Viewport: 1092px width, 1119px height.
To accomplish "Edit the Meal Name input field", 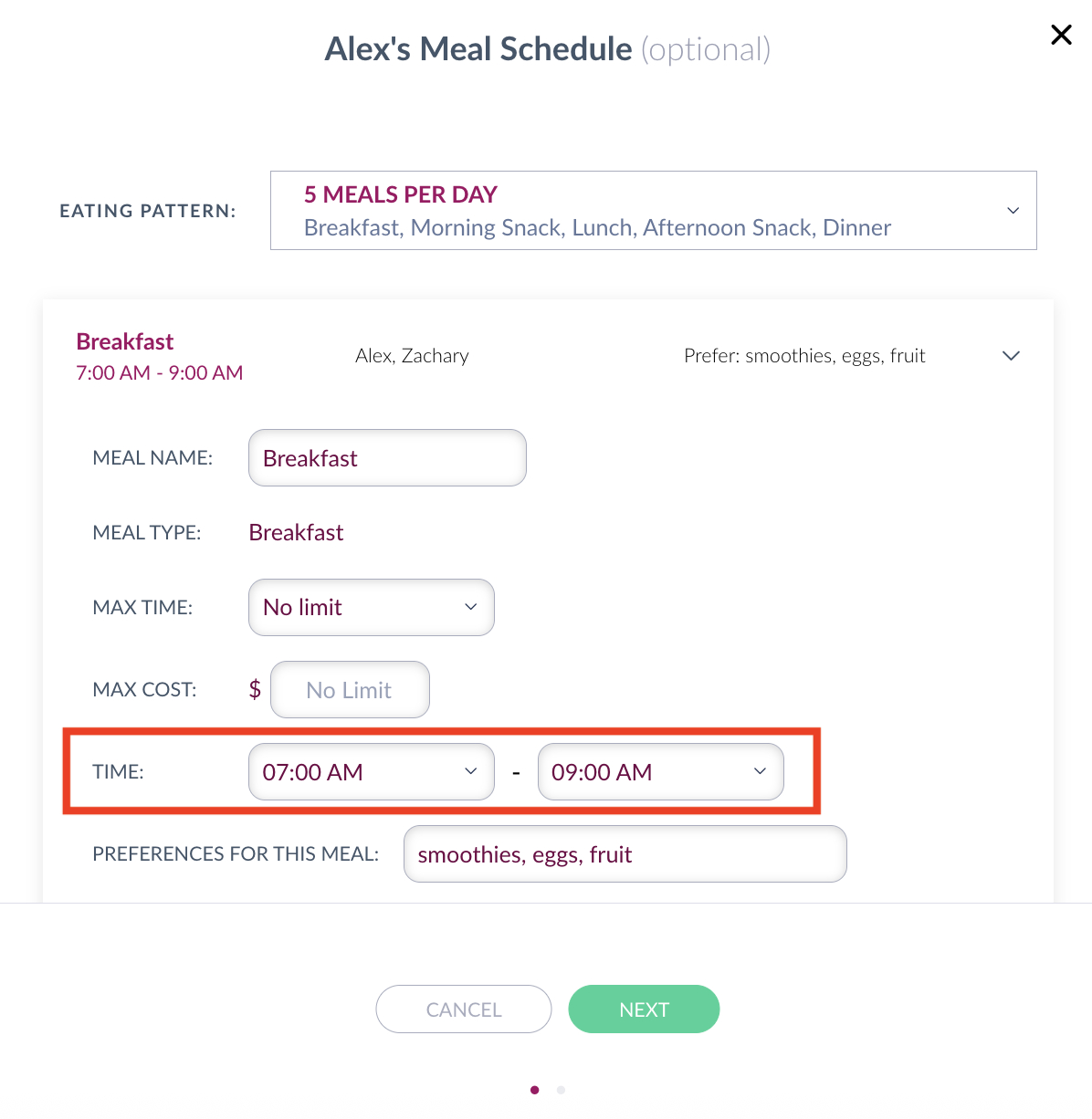I will pos(387,457).
